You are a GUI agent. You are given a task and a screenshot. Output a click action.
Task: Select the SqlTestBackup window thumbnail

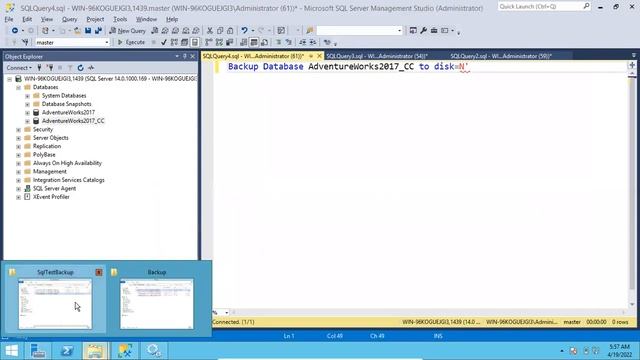pos(55,304)
